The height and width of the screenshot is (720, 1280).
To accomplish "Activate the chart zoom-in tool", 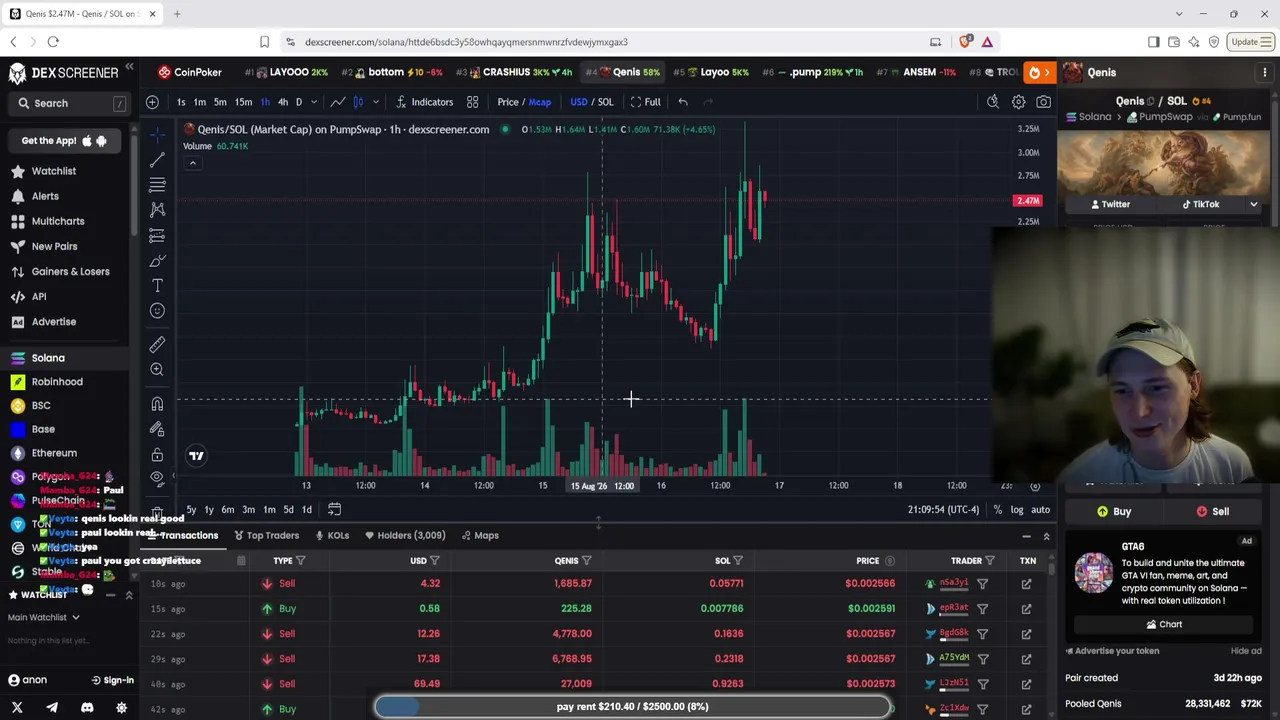I will 157,370.
